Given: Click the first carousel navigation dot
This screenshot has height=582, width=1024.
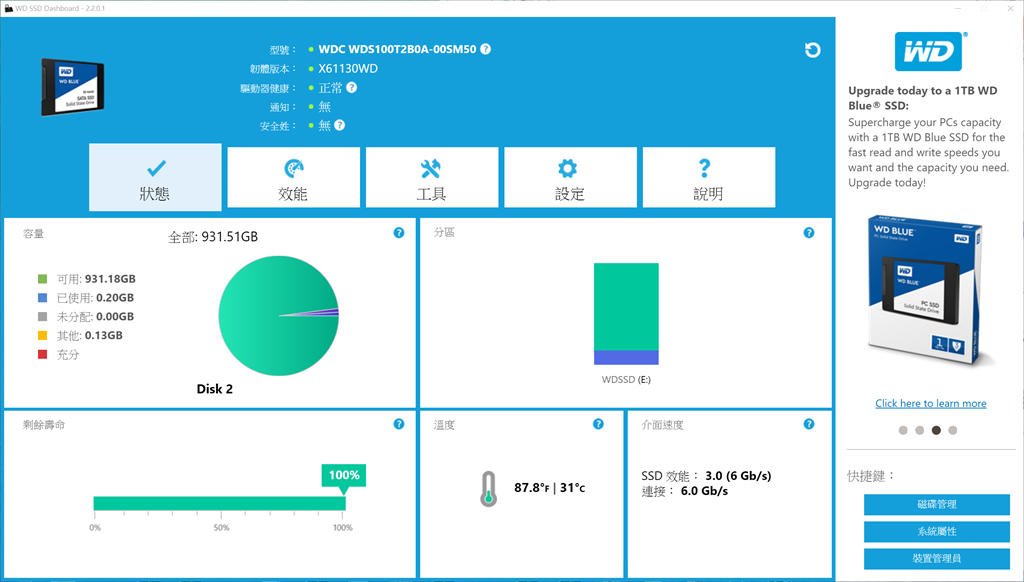Looking at the screenshot, I should coord(901,430).
